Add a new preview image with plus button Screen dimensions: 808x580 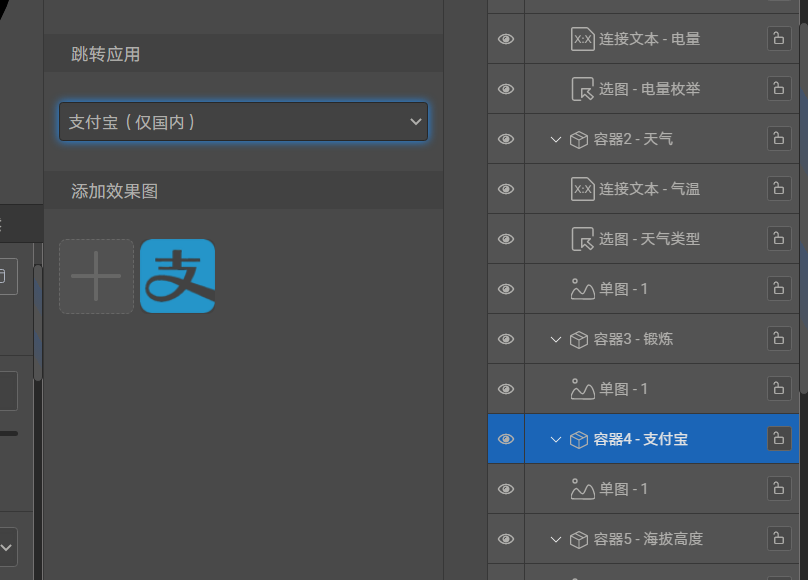click(x=96, y=276)
